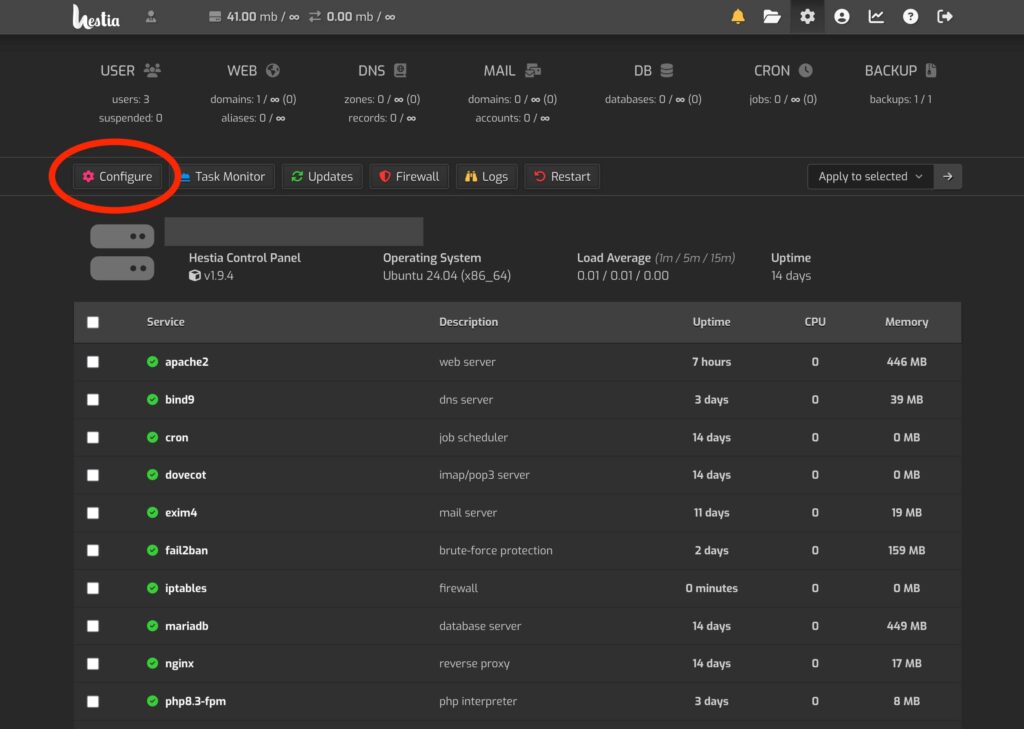Click the log out icon

click(x=944, y=16)
